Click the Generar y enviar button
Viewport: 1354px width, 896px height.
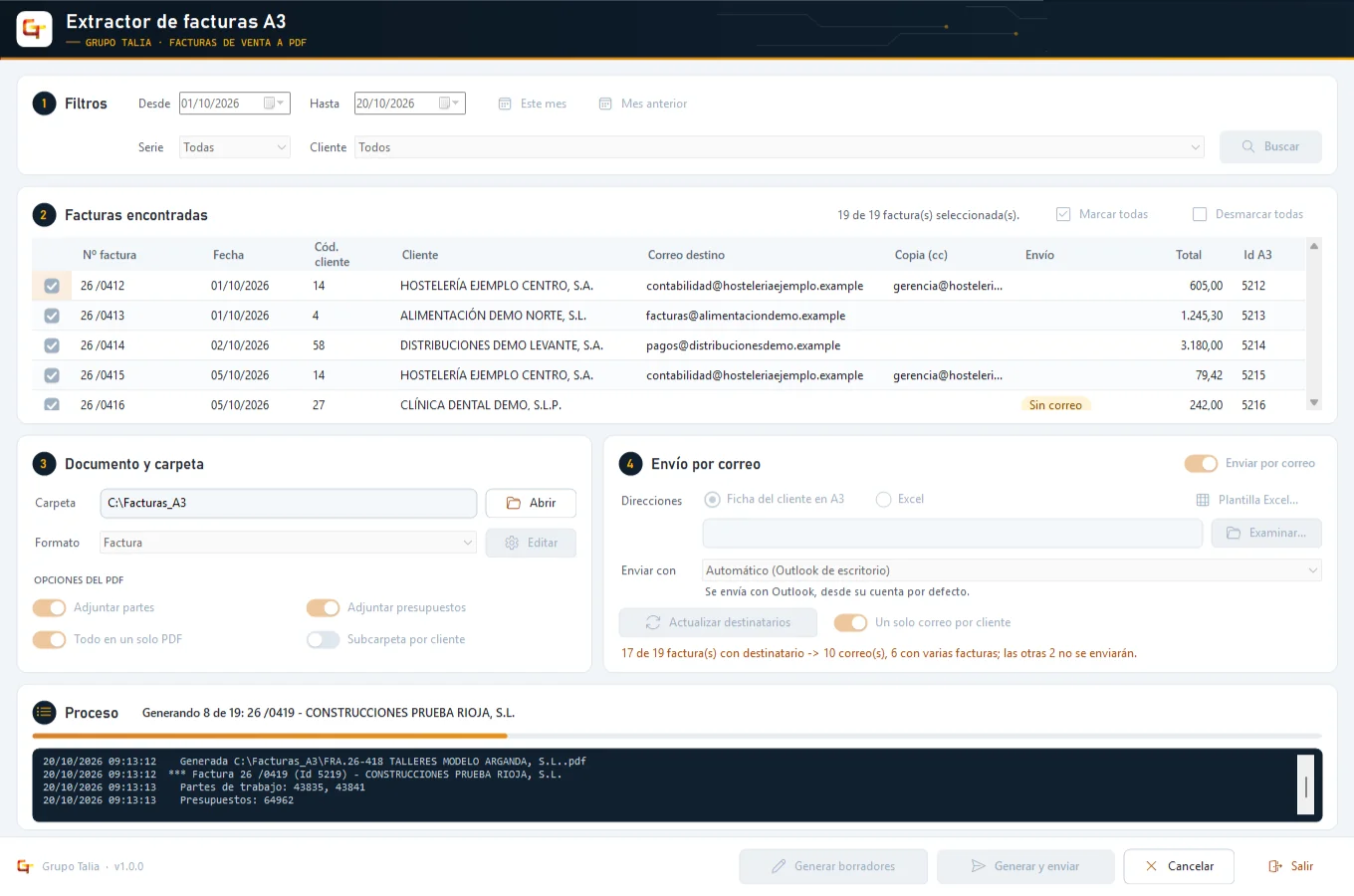(1025, 866)
